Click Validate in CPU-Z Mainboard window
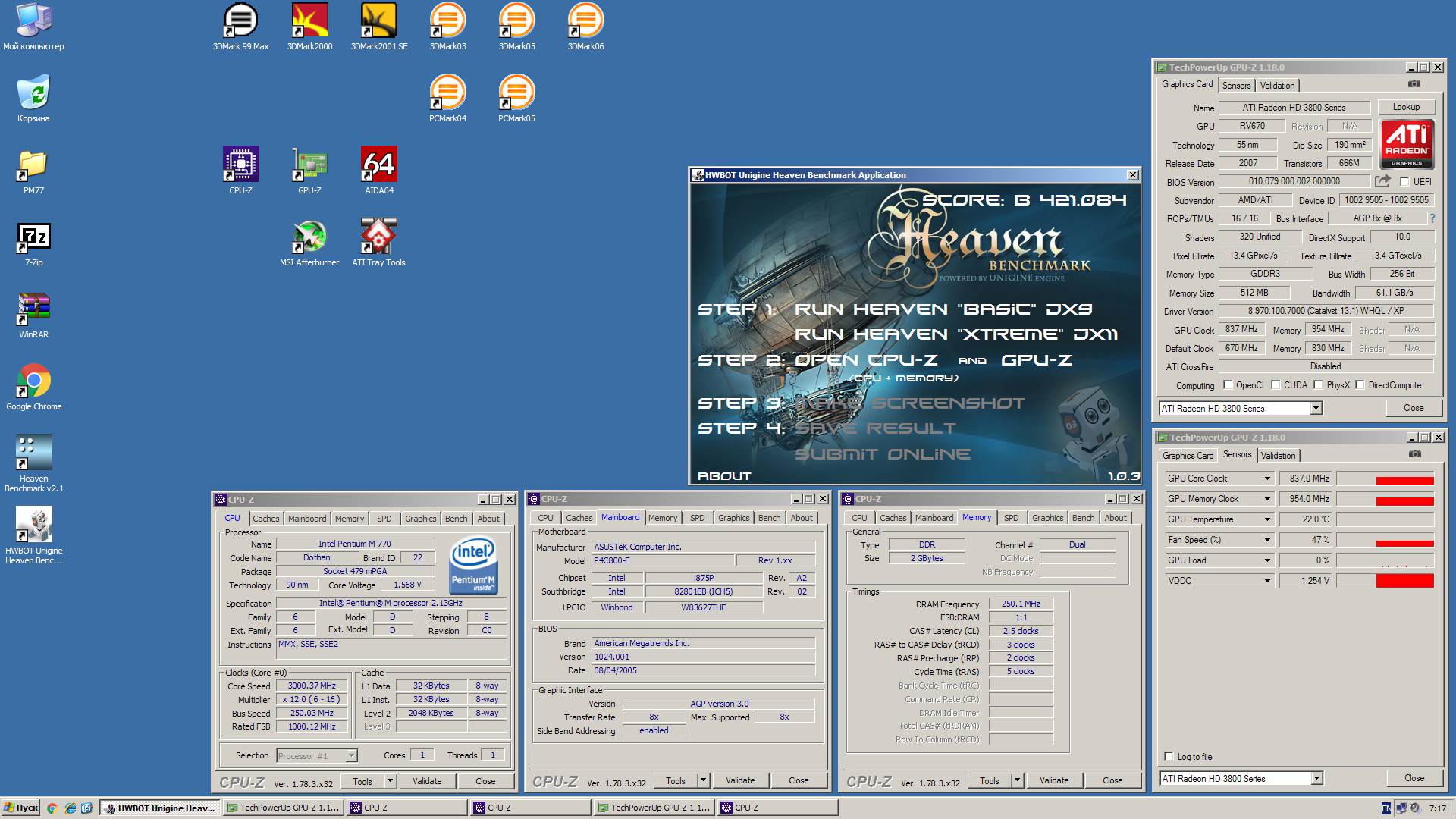The width and height of the screenshot is (1456, 819). point(740,780)
